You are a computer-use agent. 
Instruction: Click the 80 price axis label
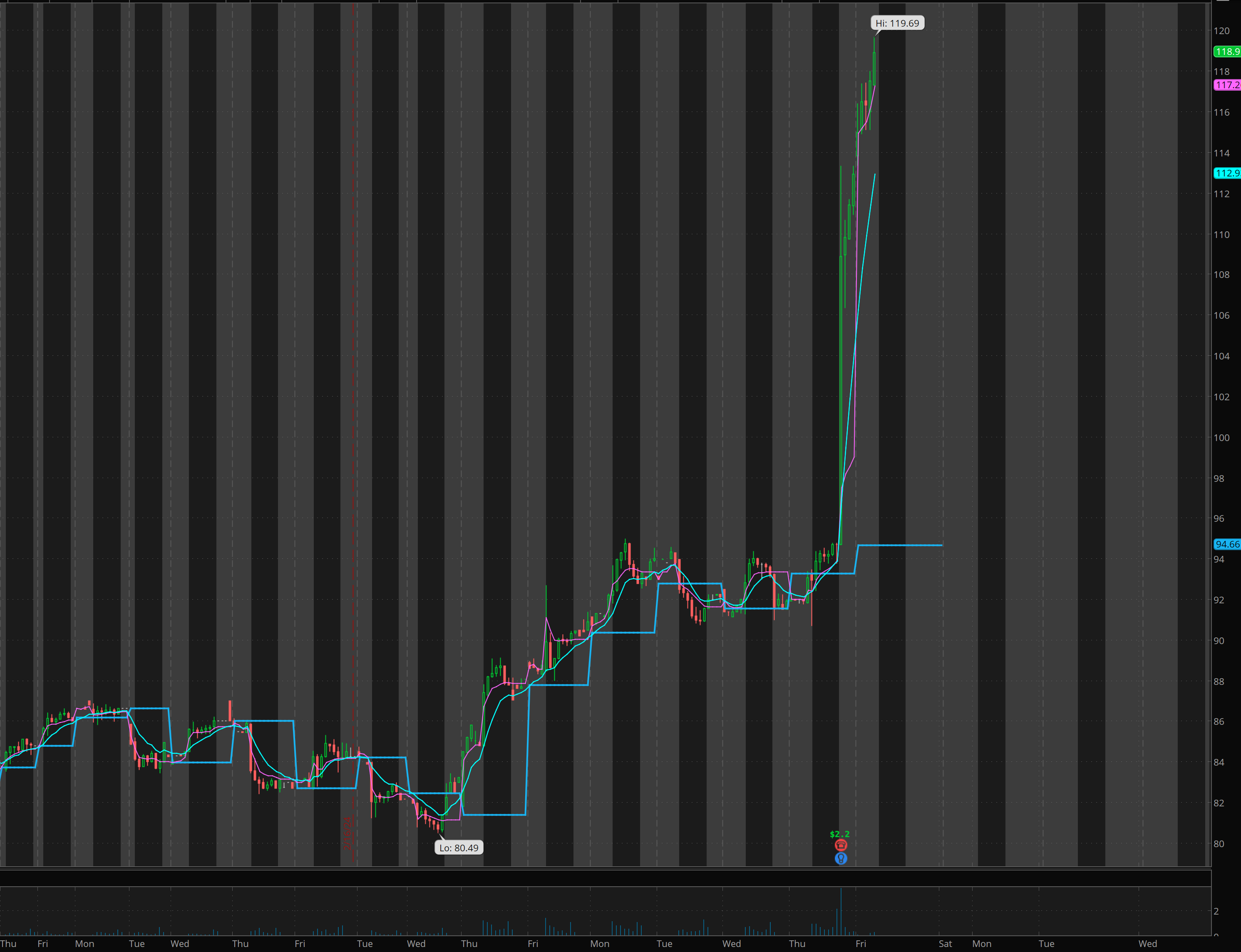(1219, 844)
